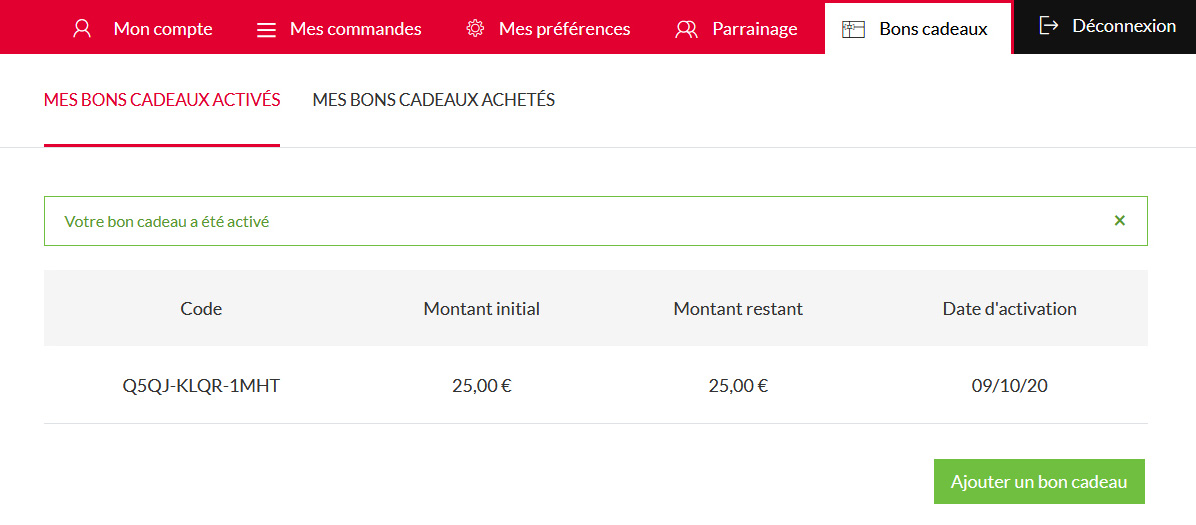Click the Date d'activation column header
Viewport: 1196px width, 525px height.
1010,309
